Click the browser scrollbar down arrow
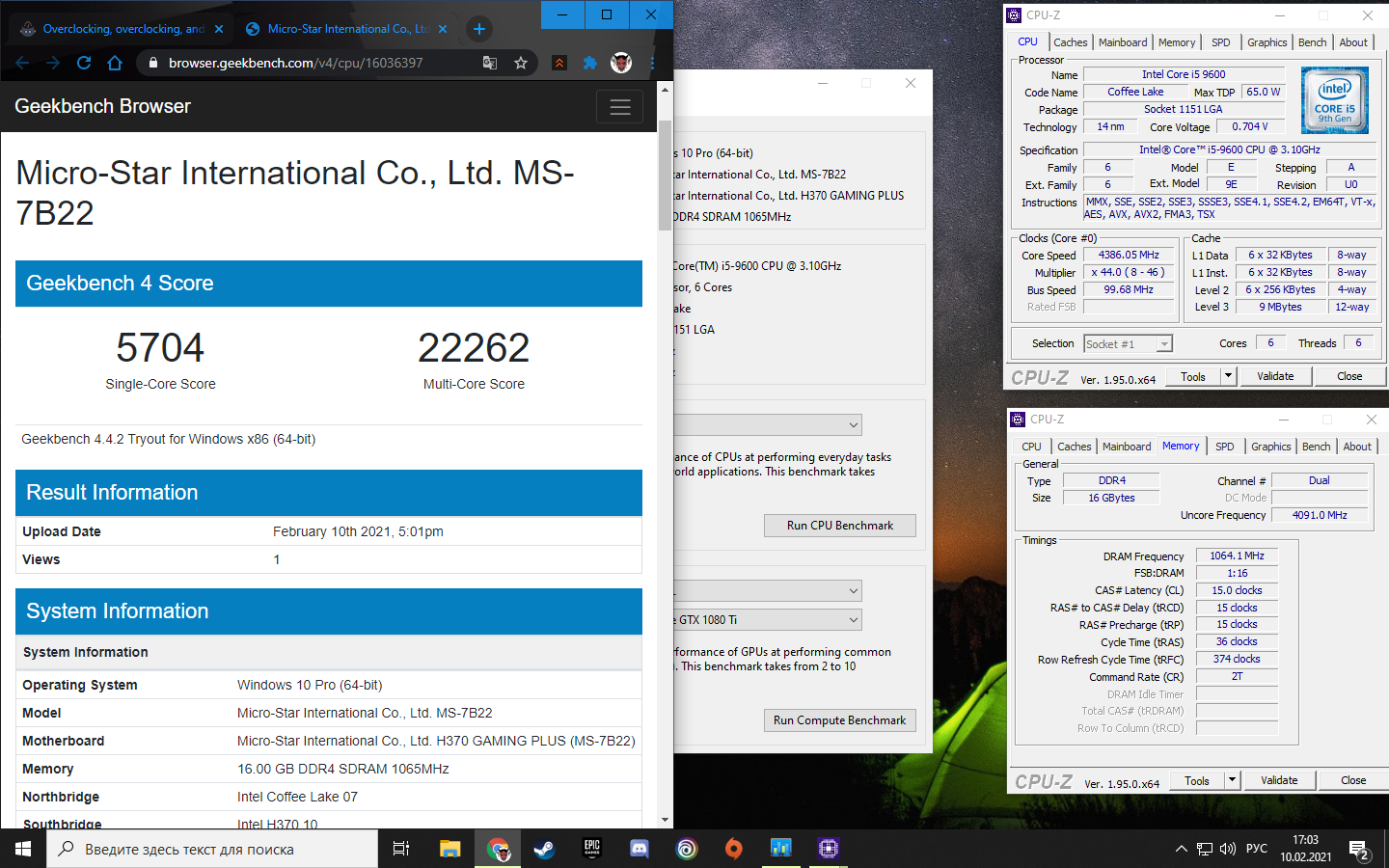 [x=665, y=820]
